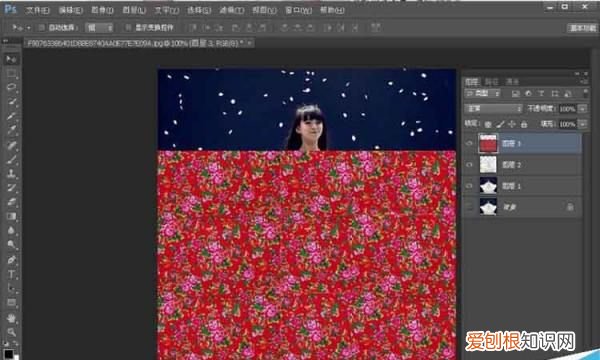The width and height of the screenshot is (600, 360).
Task: Select the Path Selection tool
Action: click(11, 288)
